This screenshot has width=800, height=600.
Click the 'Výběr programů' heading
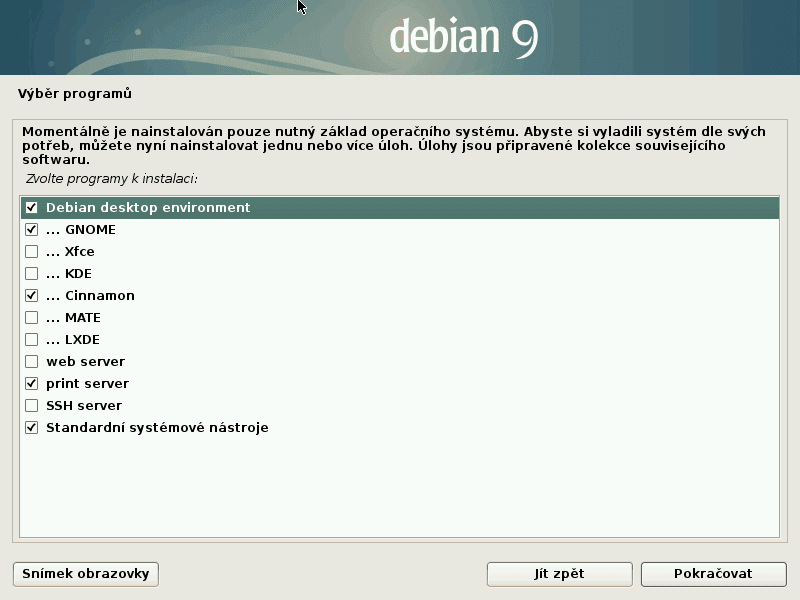tap(75, 93)
